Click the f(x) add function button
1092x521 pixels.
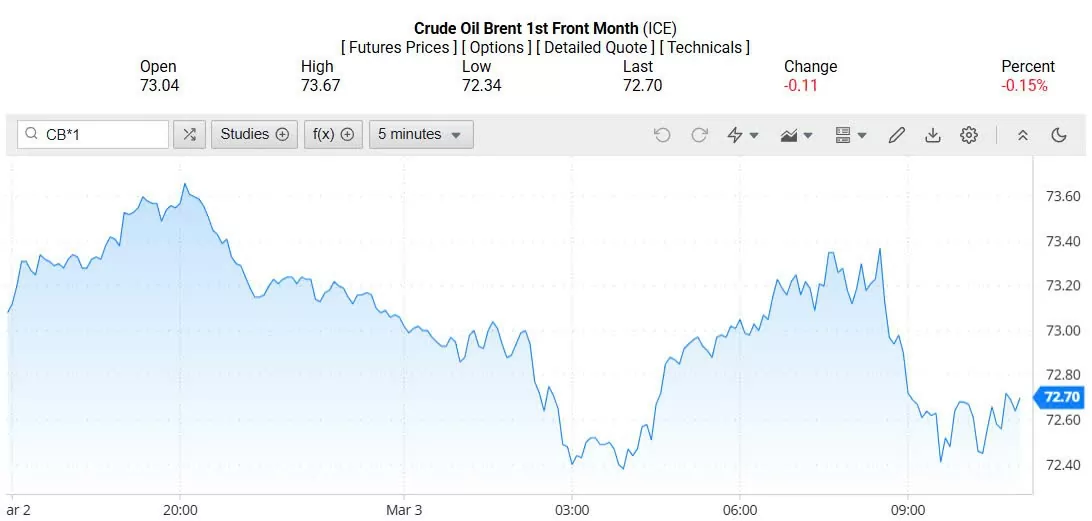coord(333,134)
